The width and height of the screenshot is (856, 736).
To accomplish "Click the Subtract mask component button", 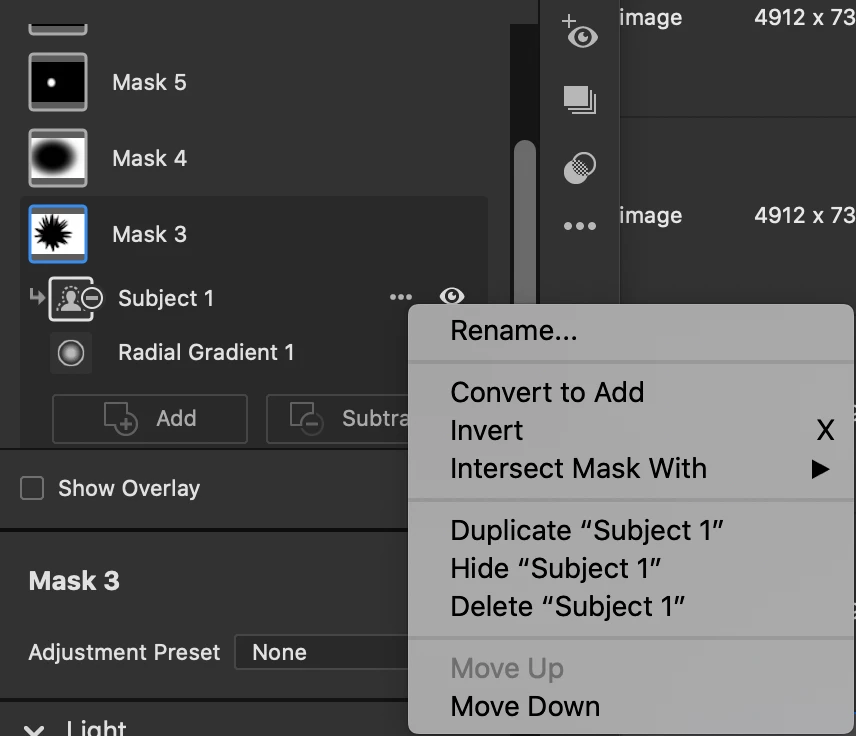I will pyautogui.click(x=337, y=419).
